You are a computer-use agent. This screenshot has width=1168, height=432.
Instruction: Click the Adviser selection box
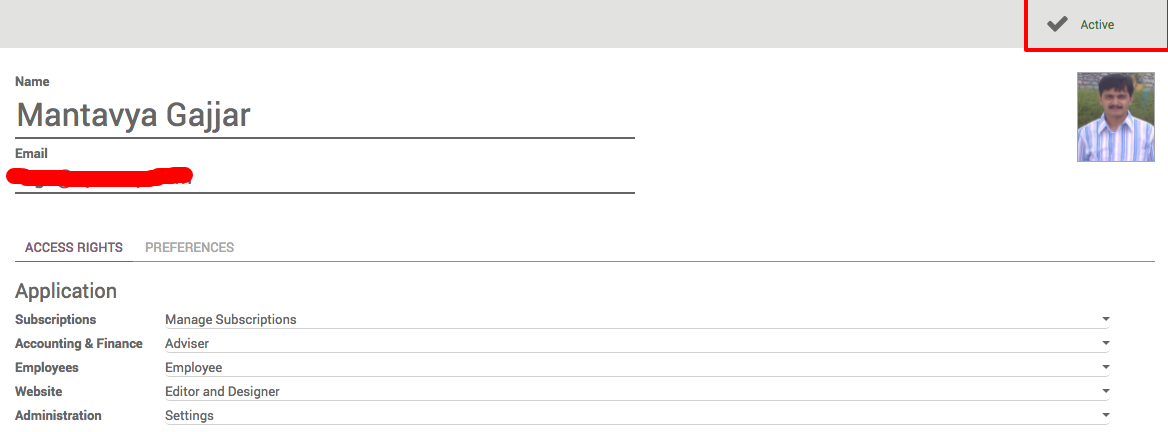[x=637, y=343]
